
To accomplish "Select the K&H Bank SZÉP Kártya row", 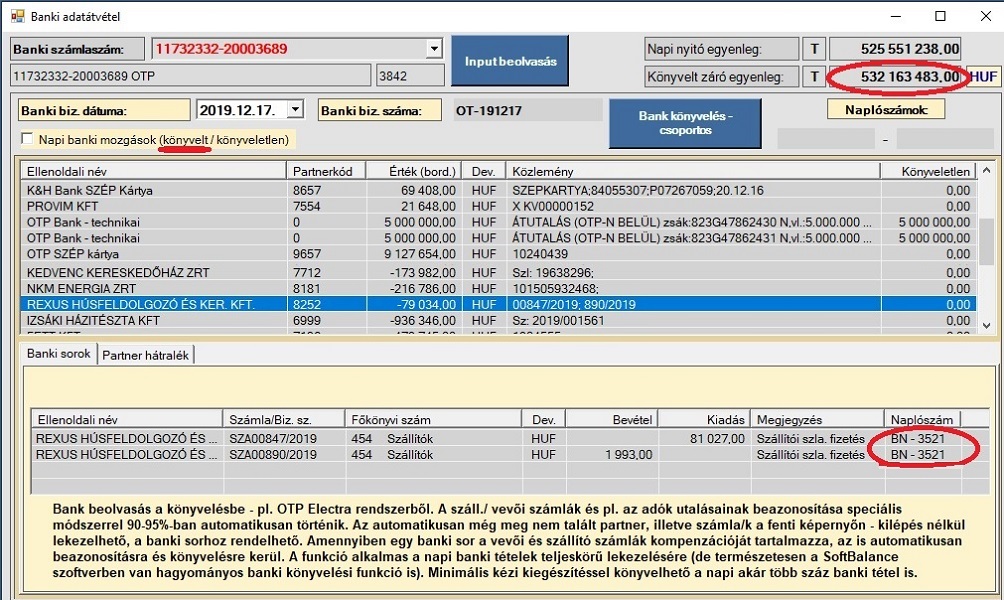I will pos(150,190).
